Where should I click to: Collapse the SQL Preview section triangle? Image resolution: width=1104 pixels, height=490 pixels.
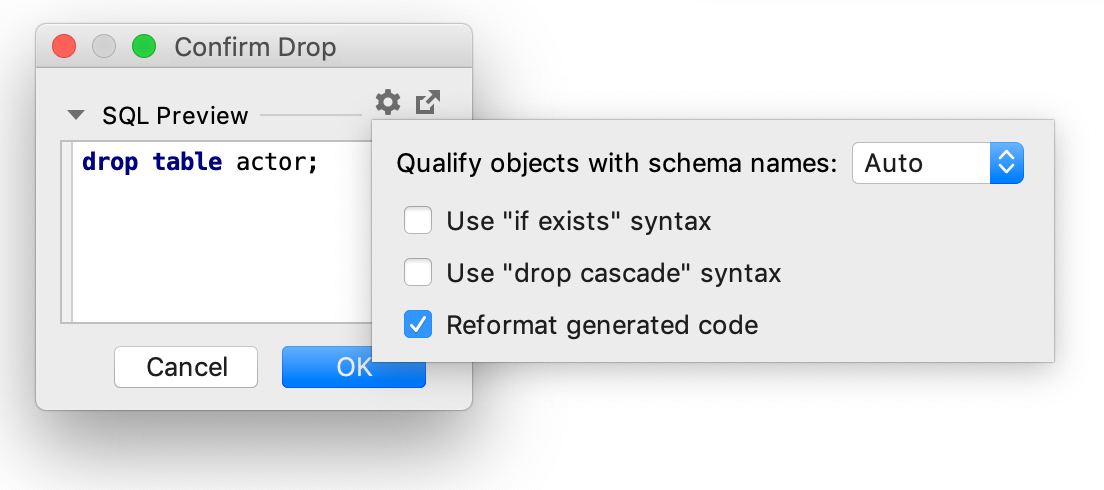[x=75, y=115]
